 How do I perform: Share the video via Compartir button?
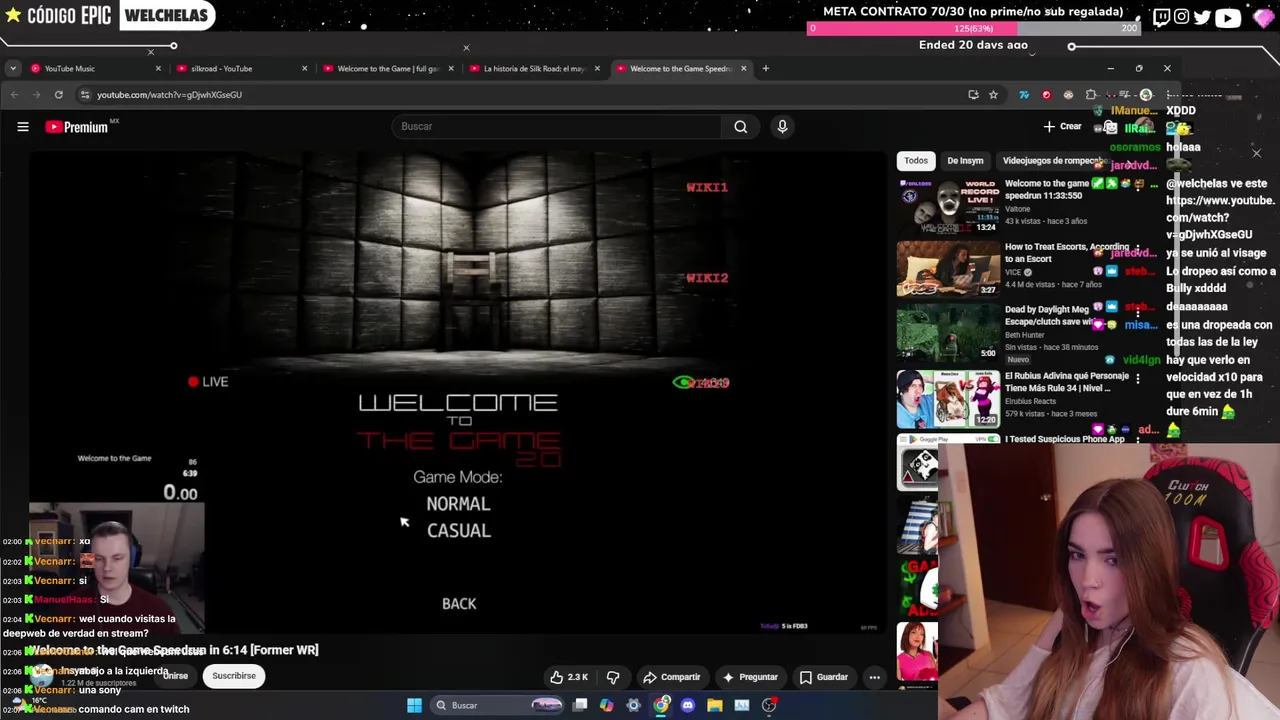point(671,677)
